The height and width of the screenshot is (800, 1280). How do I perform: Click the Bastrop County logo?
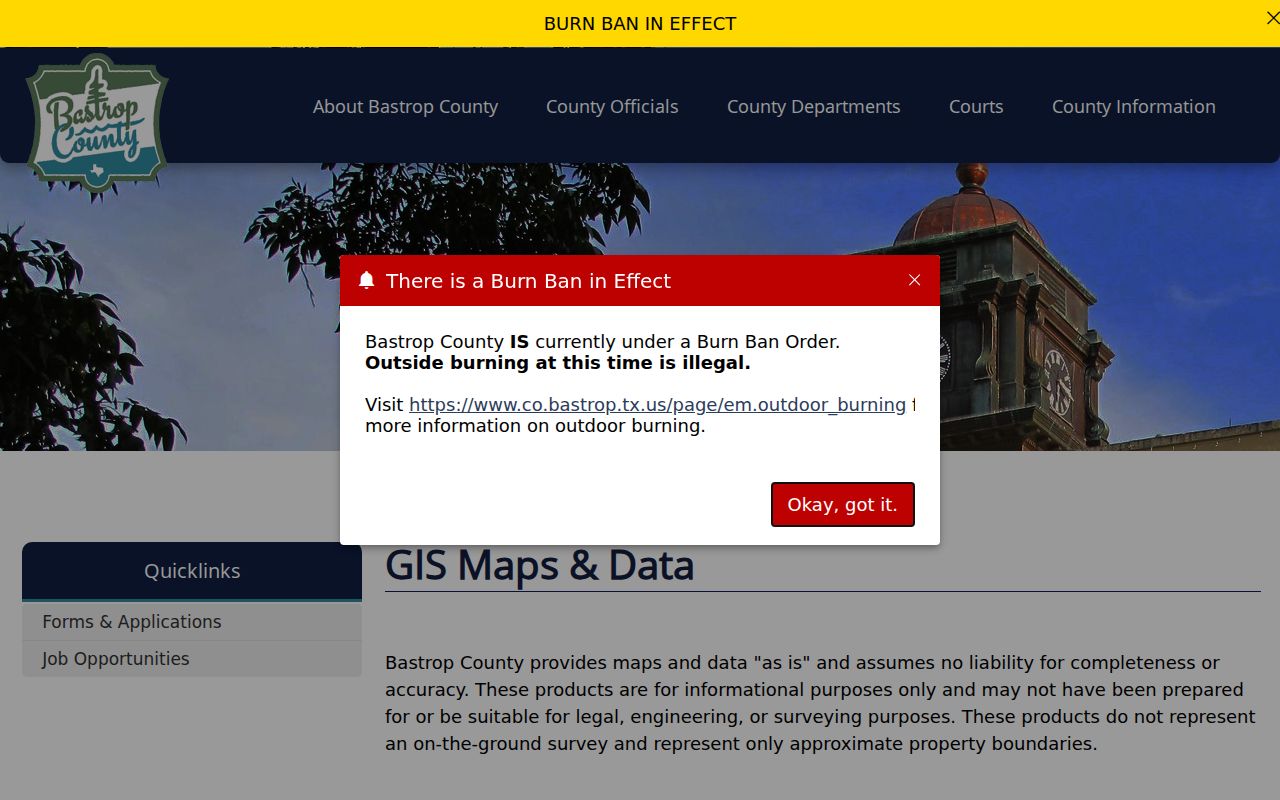[x=97, y=125]
